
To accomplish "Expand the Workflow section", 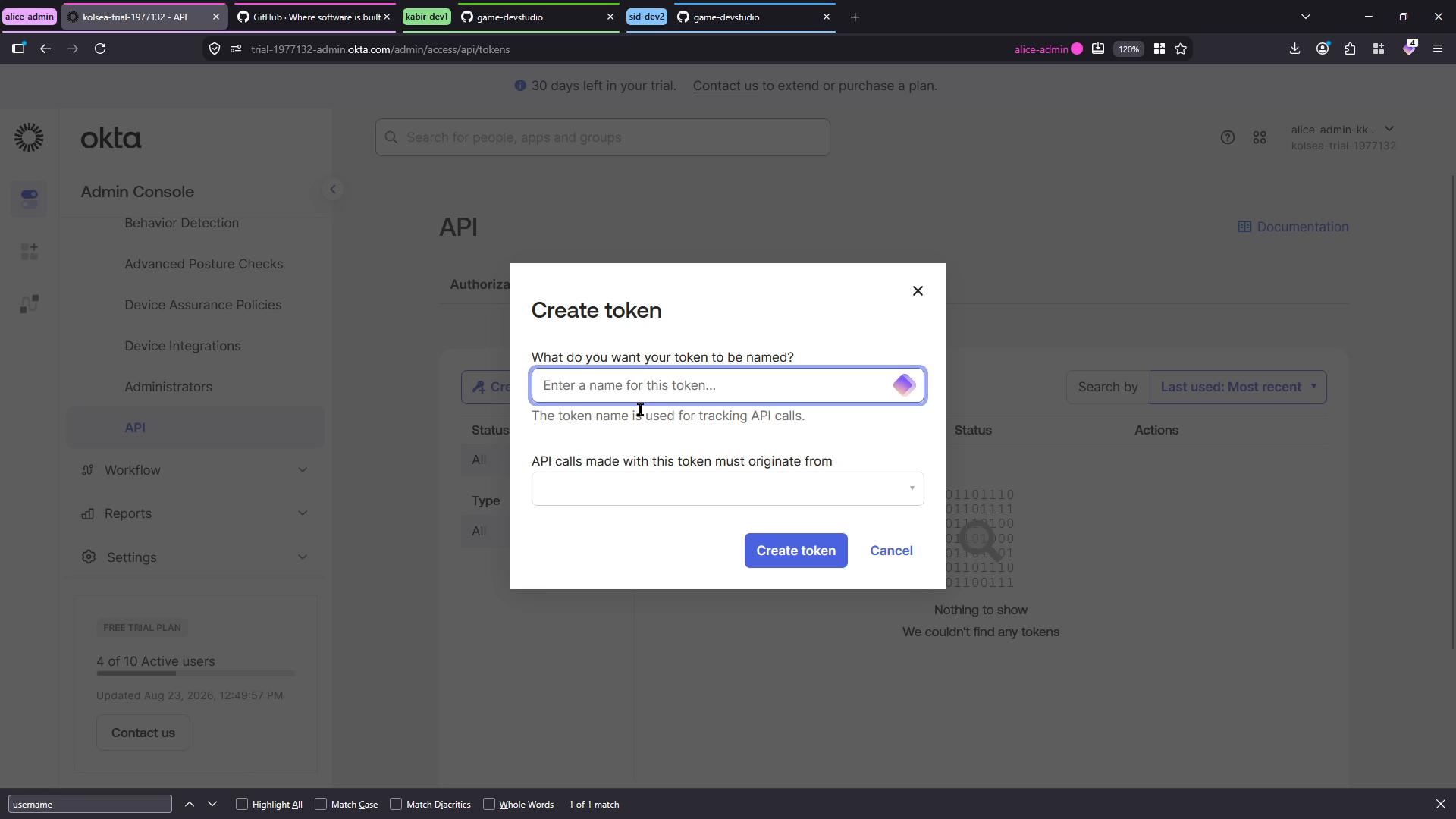I will [x=196, y=470].
